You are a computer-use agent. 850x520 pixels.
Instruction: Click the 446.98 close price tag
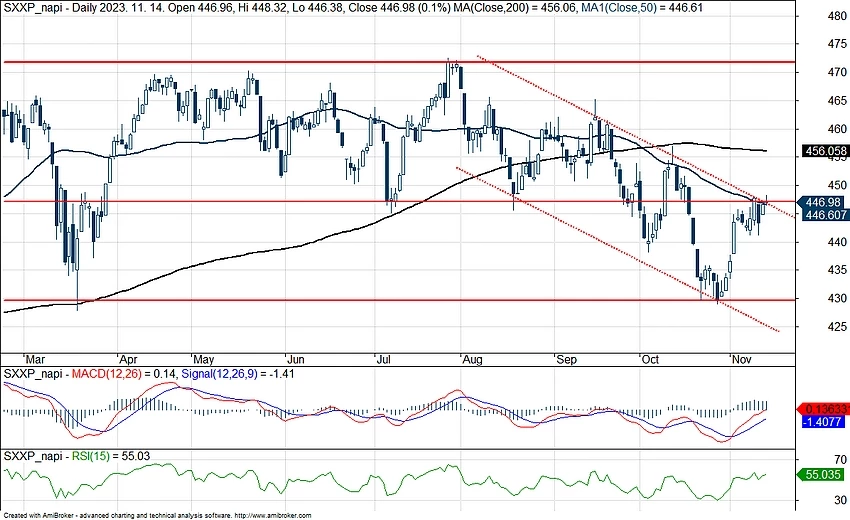click(824, 200)
